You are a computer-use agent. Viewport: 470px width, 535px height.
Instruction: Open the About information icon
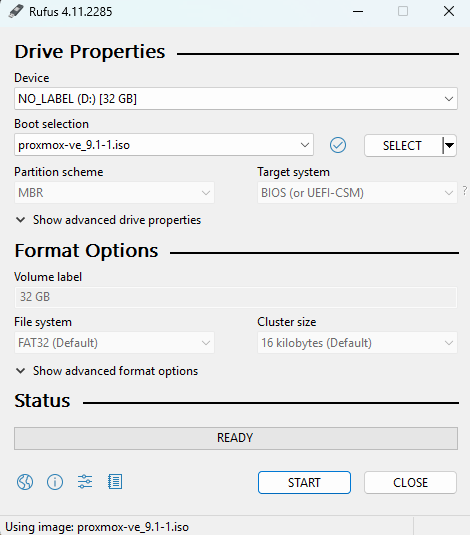(x=55, y=482)
